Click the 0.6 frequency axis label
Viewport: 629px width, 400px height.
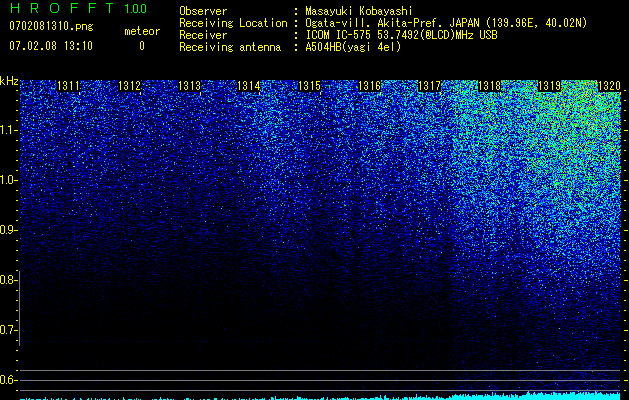tap(9, 380)
